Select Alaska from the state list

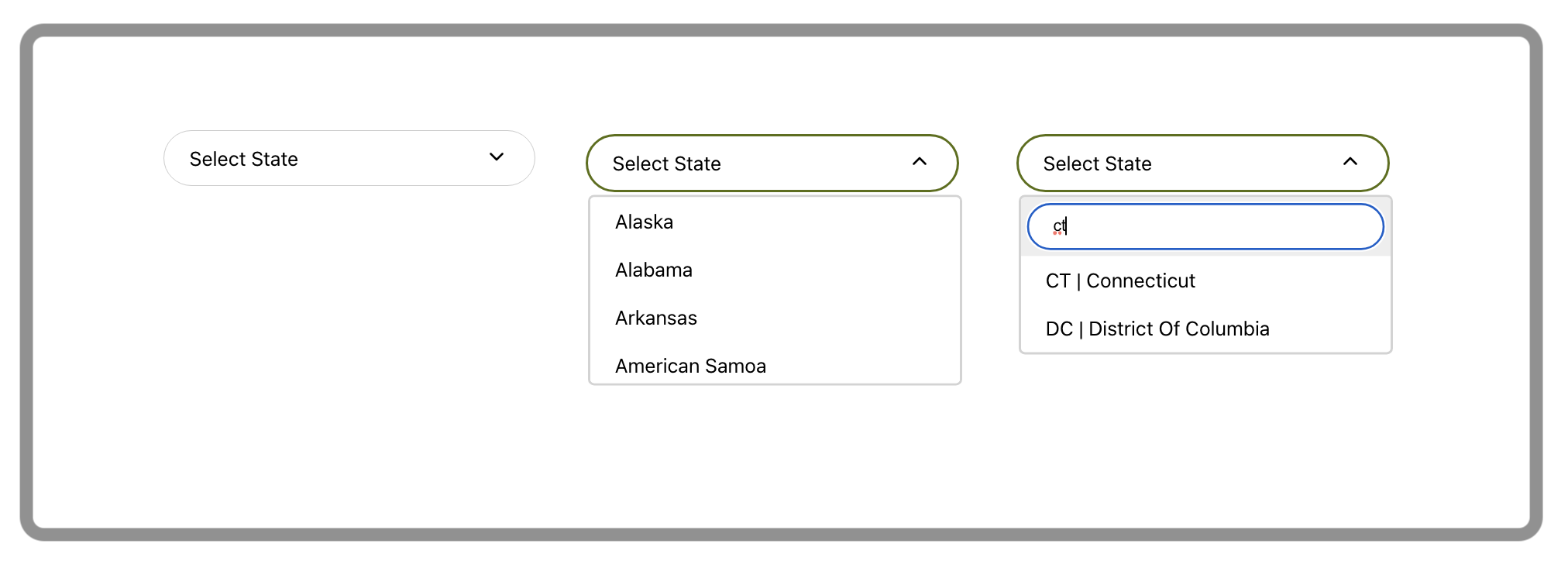pyautogui.click(x=645, y=222)
